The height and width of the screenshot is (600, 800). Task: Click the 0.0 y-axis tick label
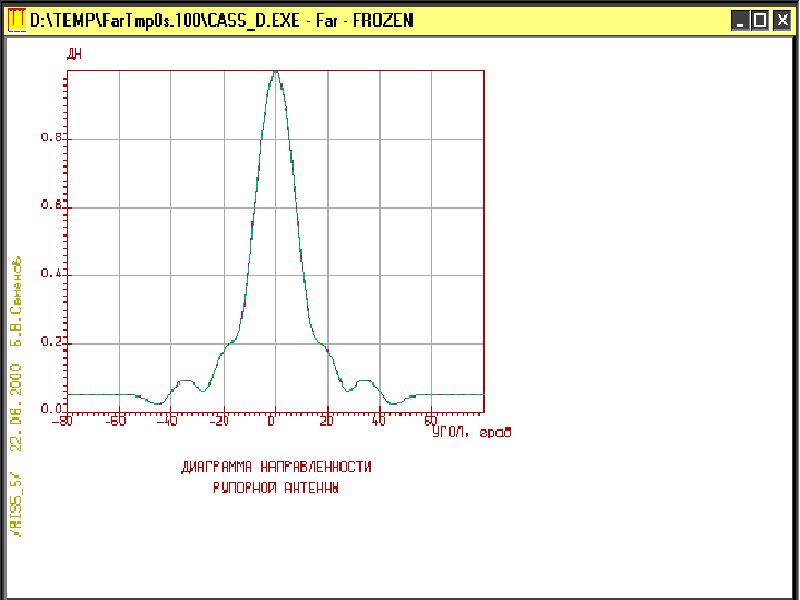point(51,409)
